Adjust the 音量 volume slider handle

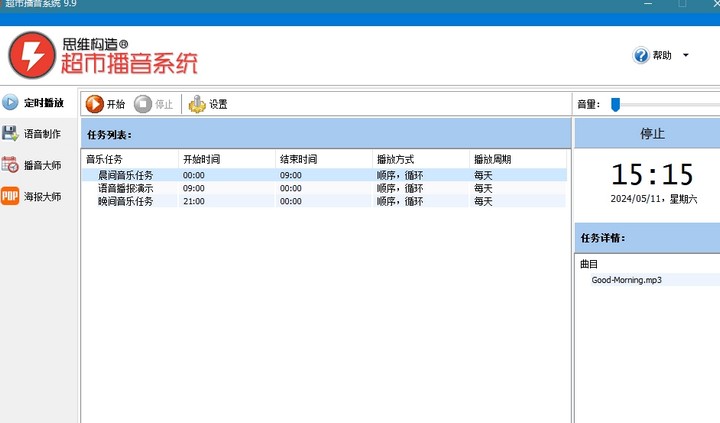coord(616,104)
